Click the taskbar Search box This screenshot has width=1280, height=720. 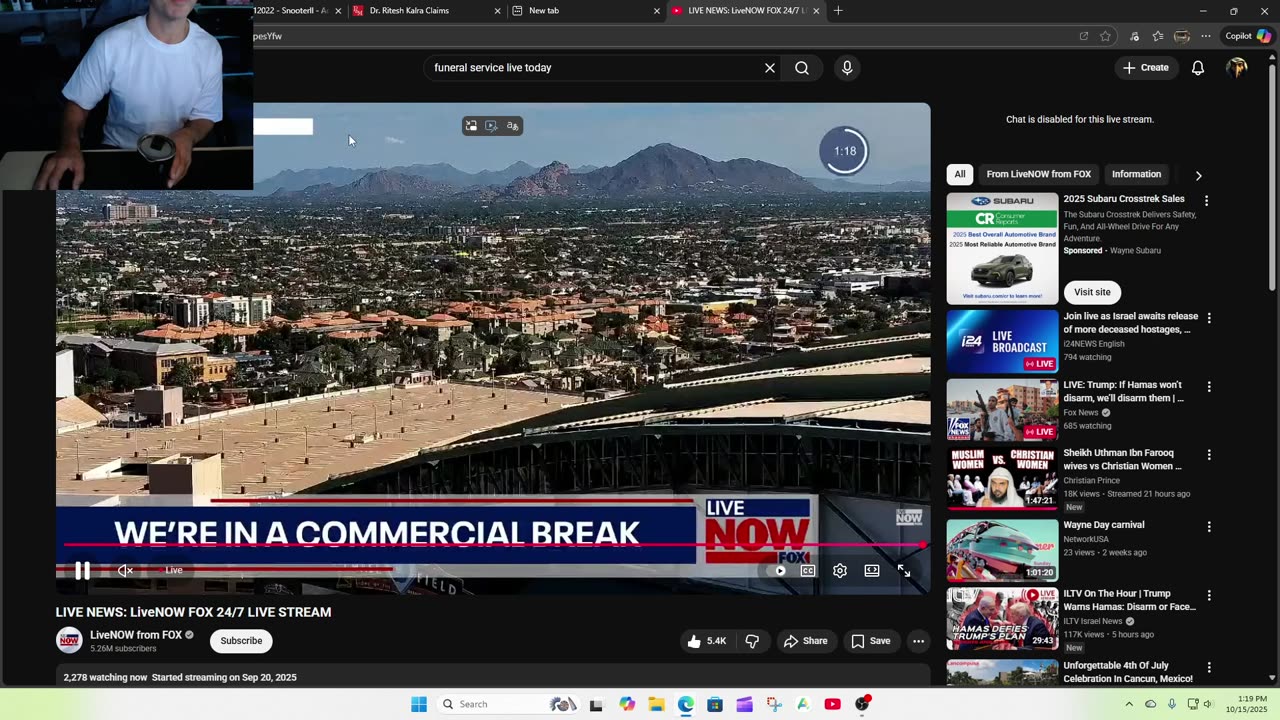click(510, 704)
